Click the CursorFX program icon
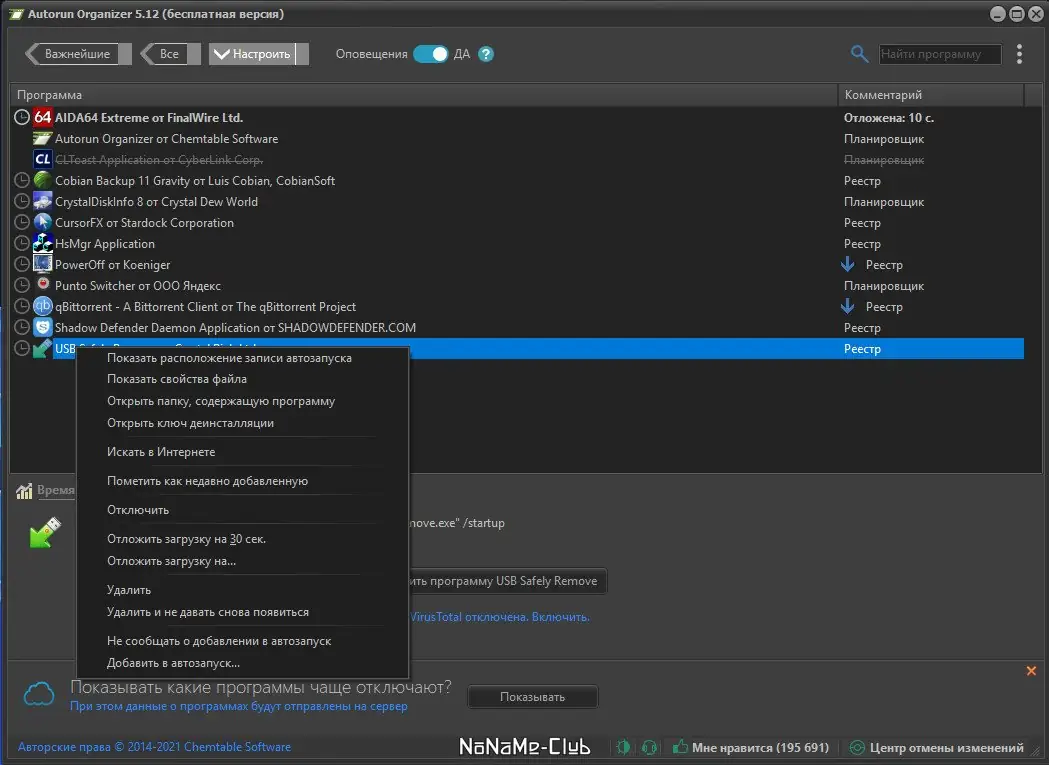1049x765 pixels. (x=43, y=222)
